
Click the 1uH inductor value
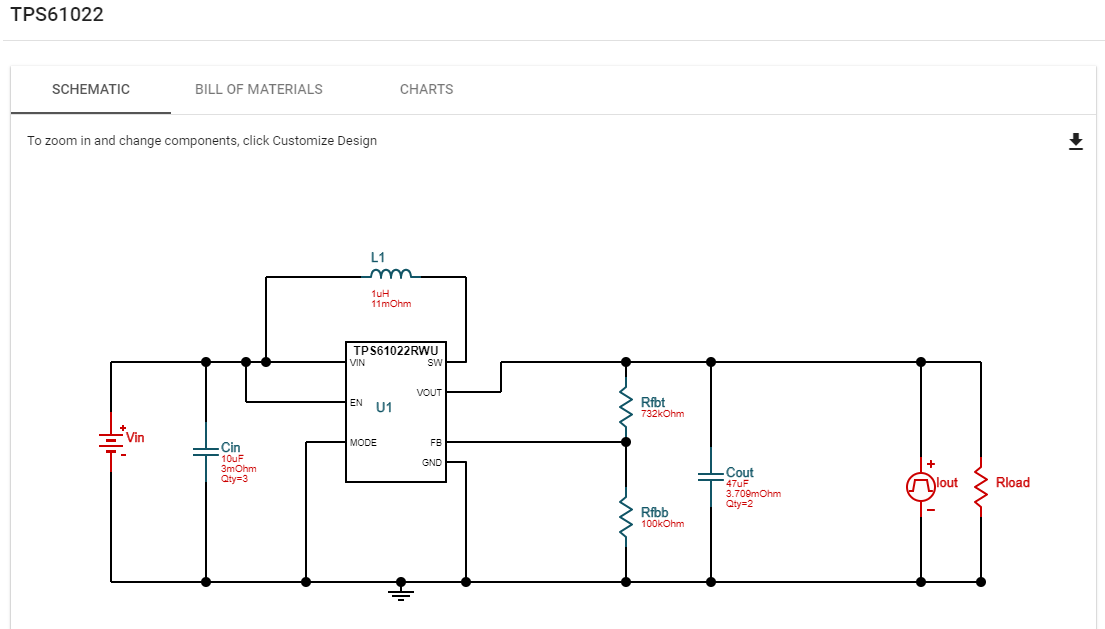(x=380, y=294)
